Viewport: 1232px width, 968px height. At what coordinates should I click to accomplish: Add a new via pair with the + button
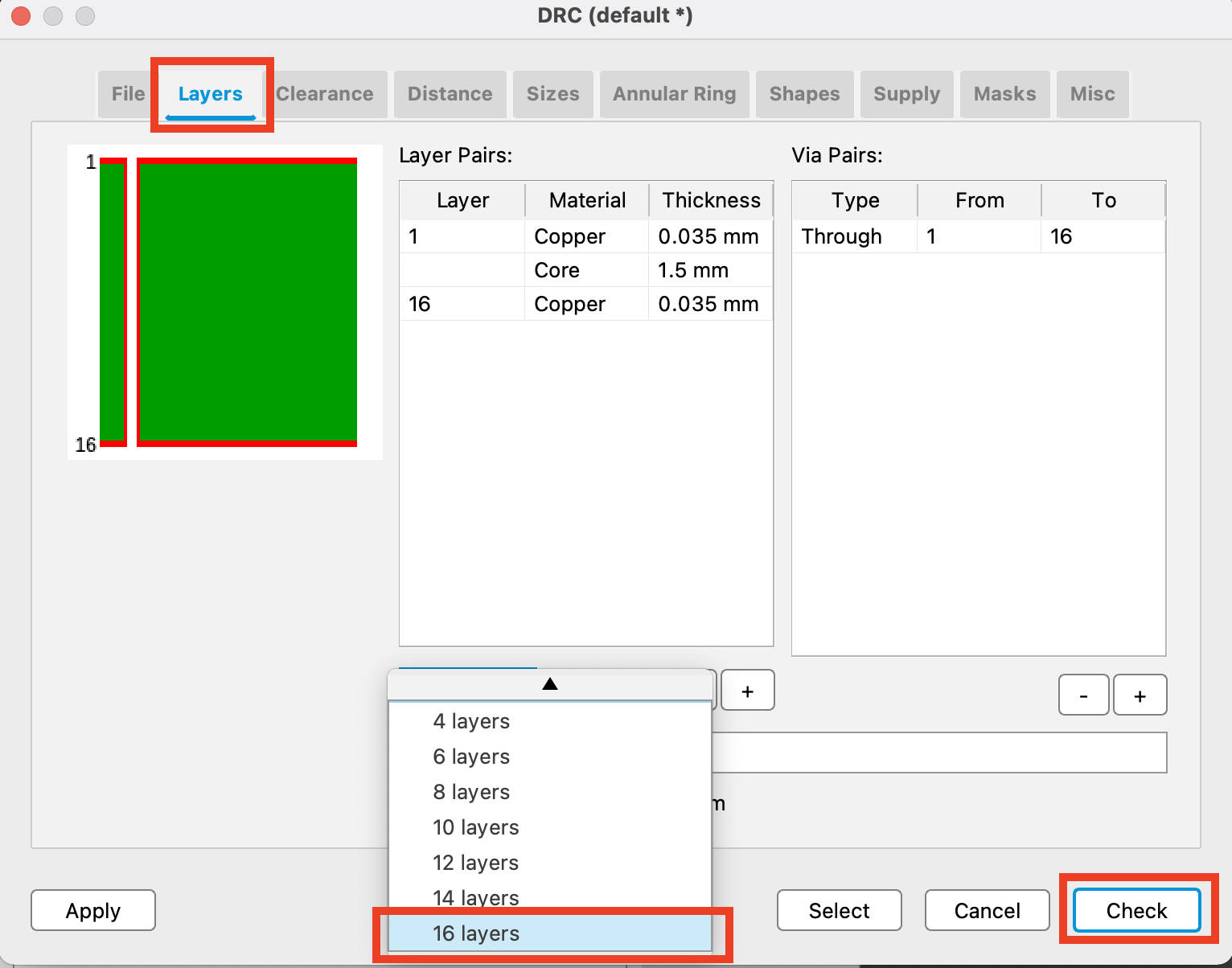click(1140, 695)
